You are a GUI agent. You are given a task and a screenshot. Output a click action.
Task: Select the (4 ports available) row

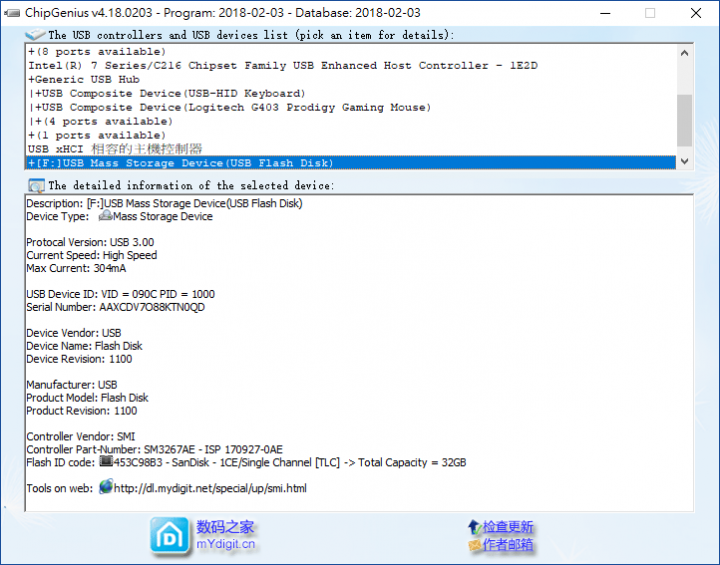coord(351,121)
